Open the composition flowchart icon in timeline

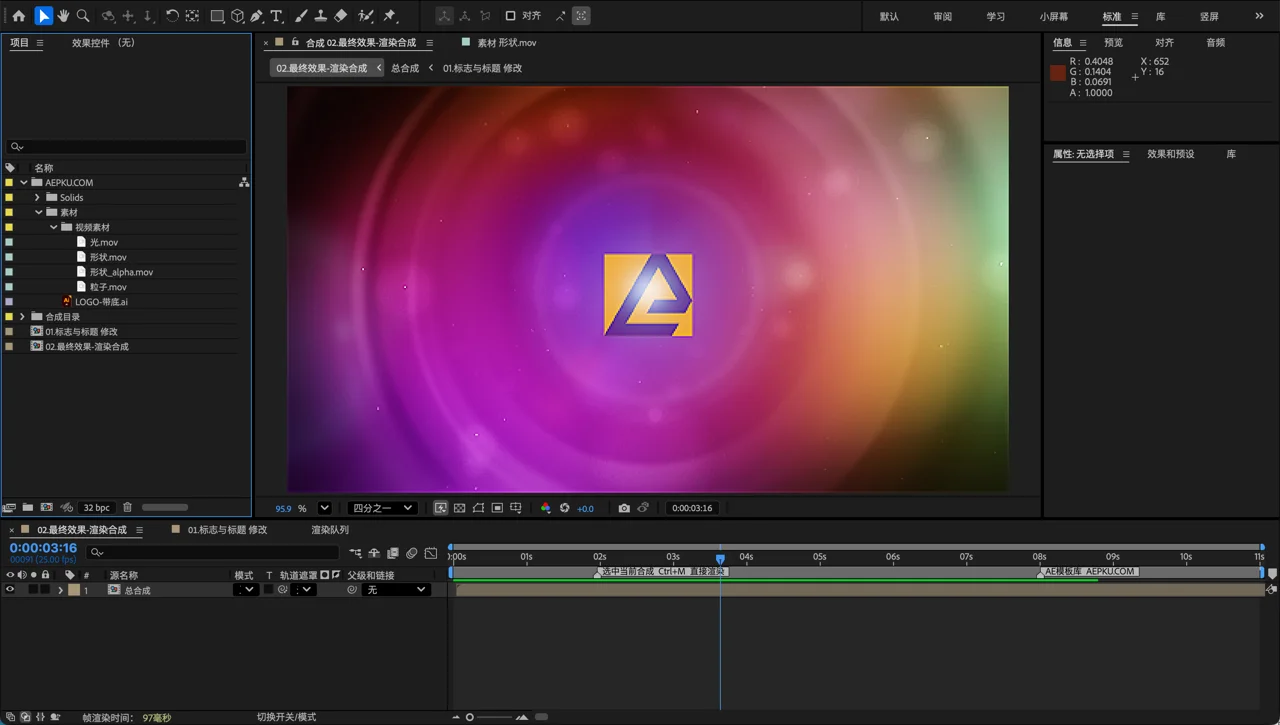(x=355, y=553)
